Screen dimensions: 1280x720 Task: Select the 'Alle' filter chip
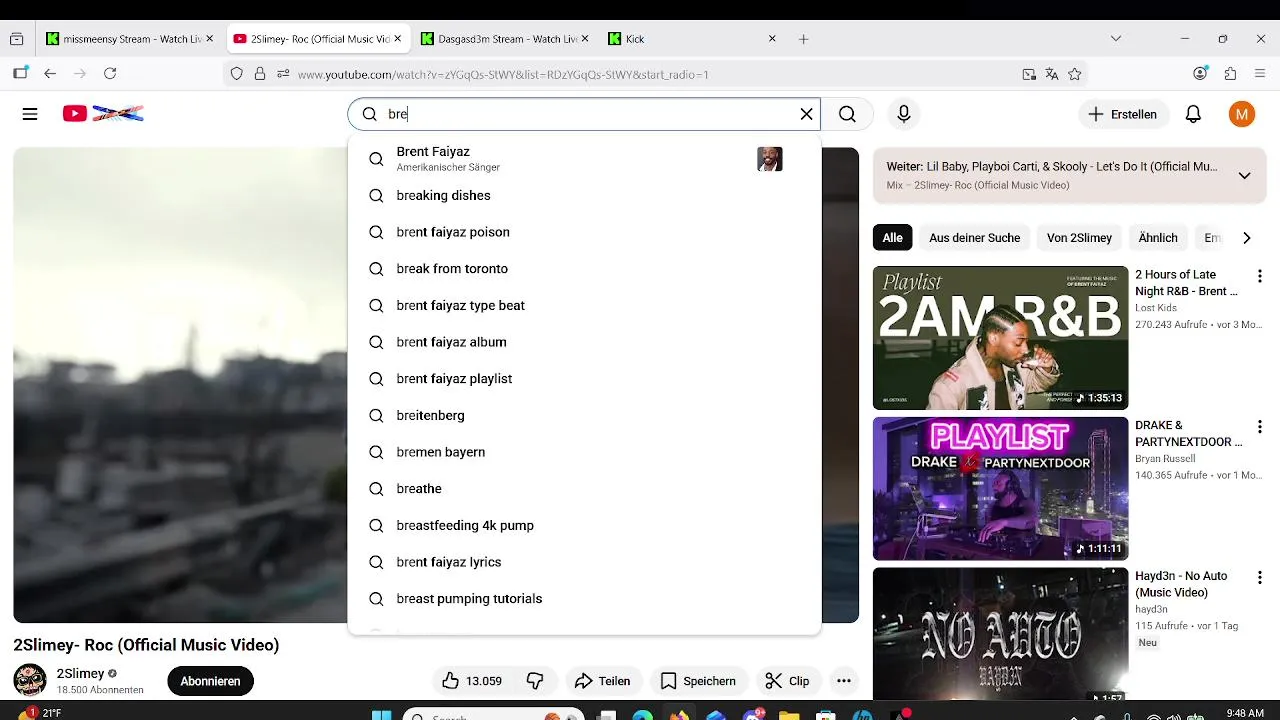tap(893, 238)
